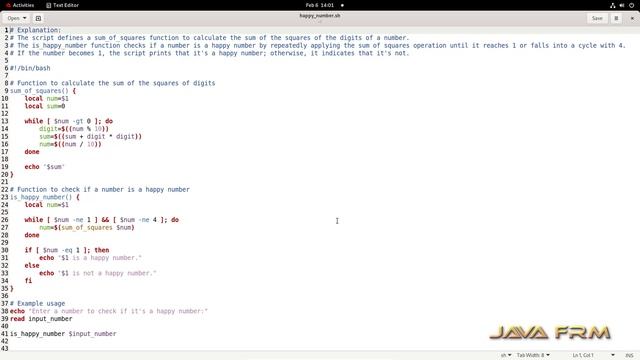Click the '#!/bin/bash' shebang line
640x360 pixels.
(x=30, y=68)
